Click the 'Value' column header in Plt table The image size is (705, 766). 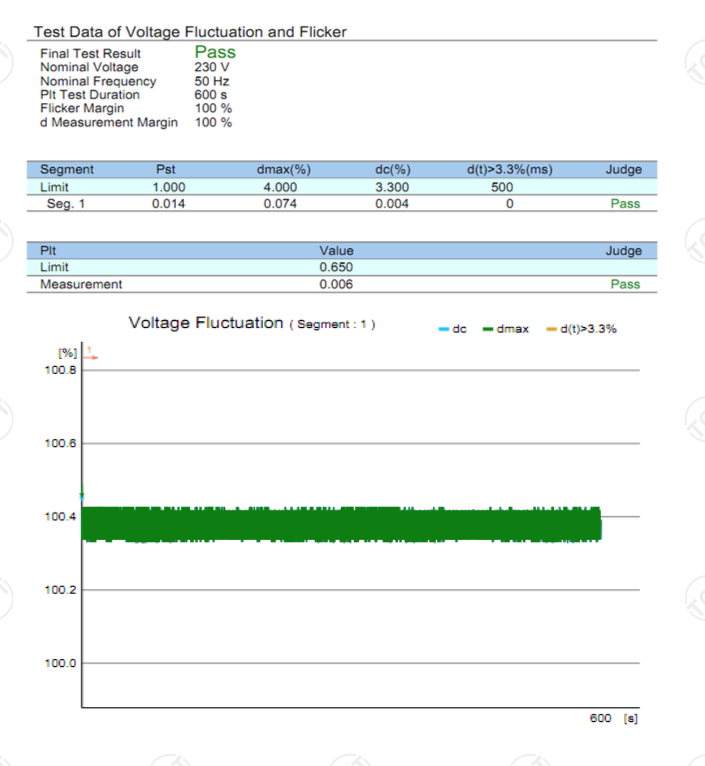337,251
